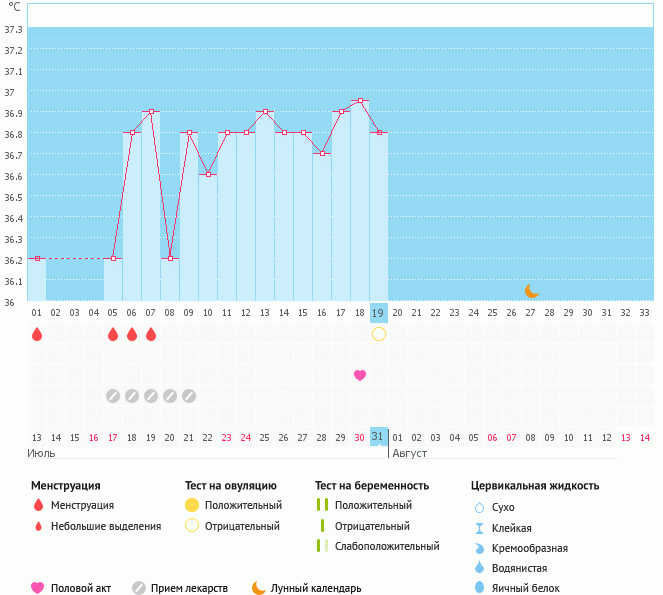Select the pink heart icon under day 18
The width and height of the screenshot is (663, 595).
point(360,375)
